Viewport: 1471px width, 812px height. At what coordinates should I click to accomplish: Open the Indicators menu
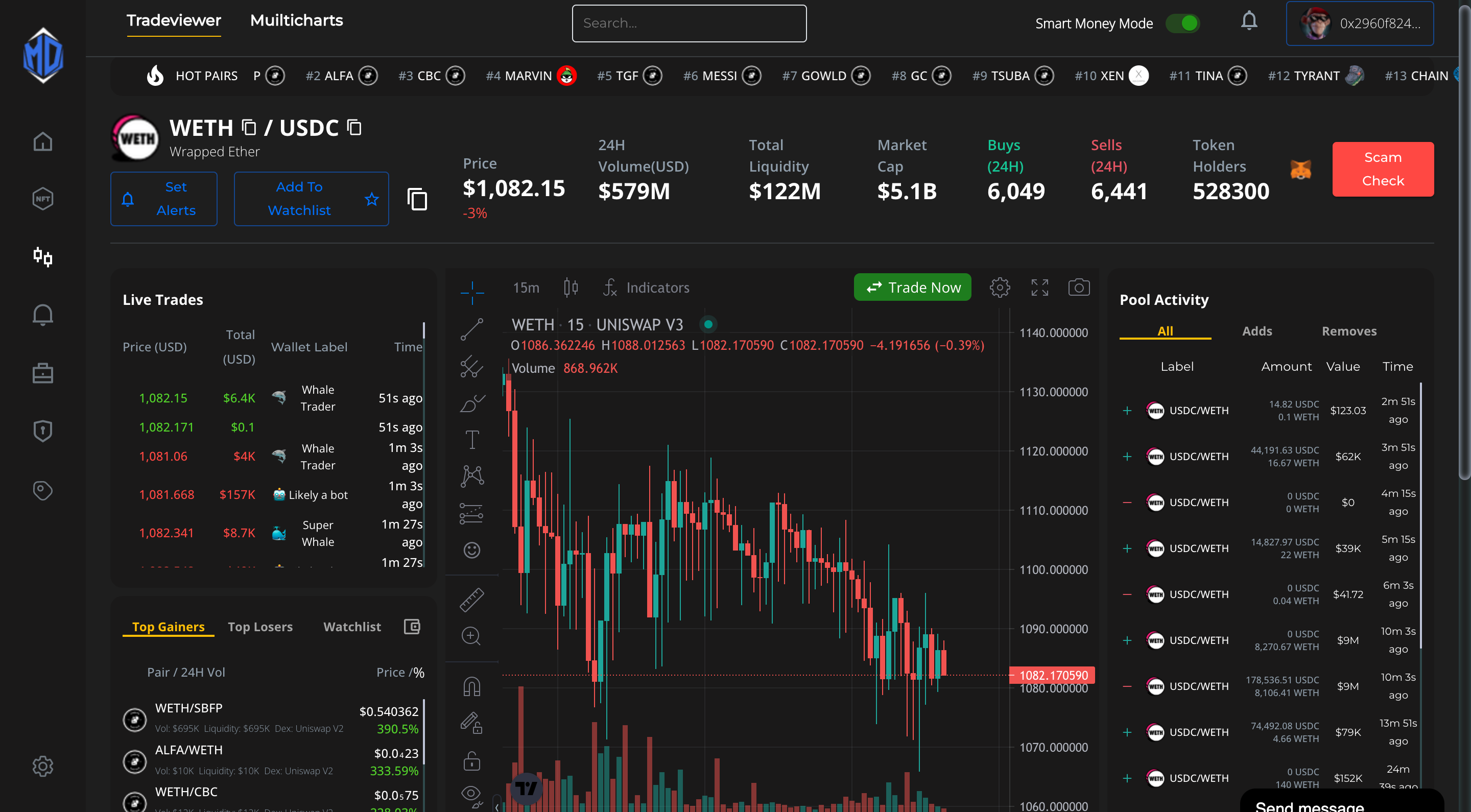coord(647,287)
